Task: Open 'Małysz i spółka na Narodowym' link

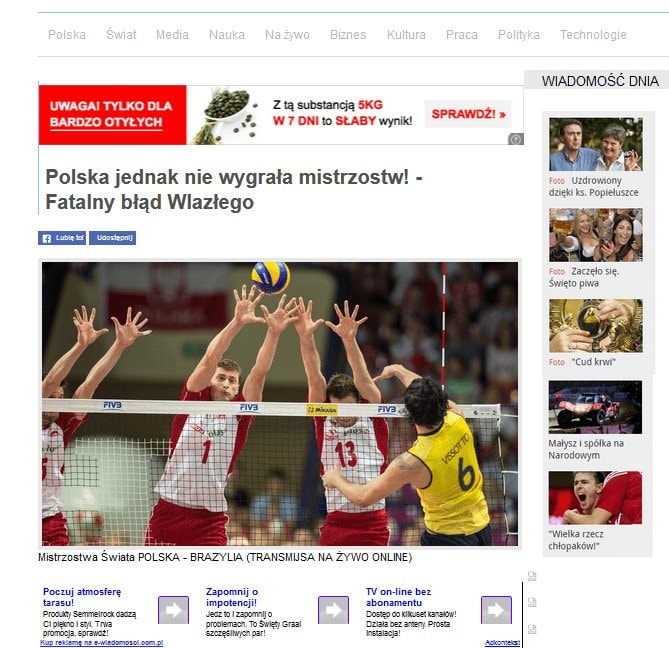Action: point(595,407)
